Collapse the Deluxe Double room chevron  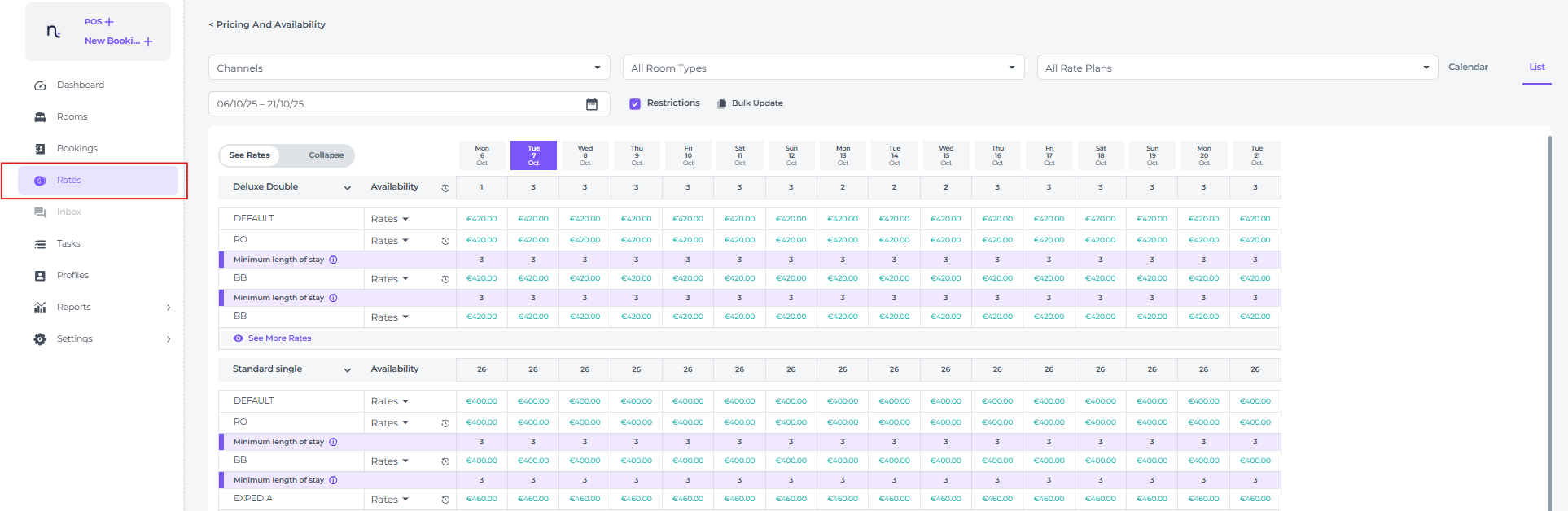(348, 188)
